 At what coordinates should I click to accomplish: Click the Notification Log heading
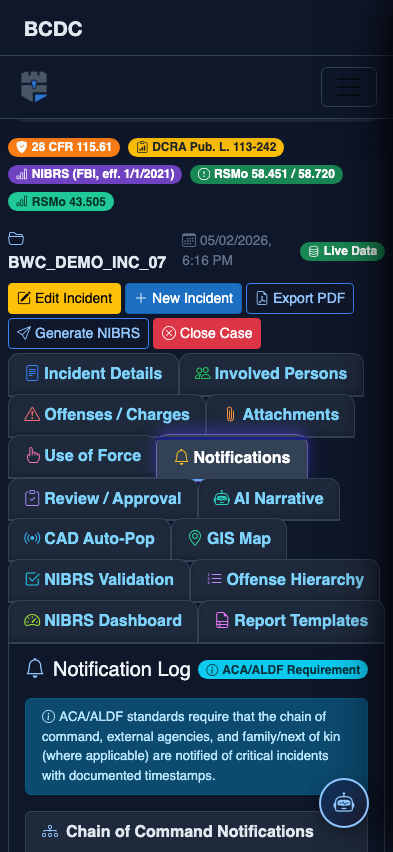pyautogui.click(x=122, y=669)
